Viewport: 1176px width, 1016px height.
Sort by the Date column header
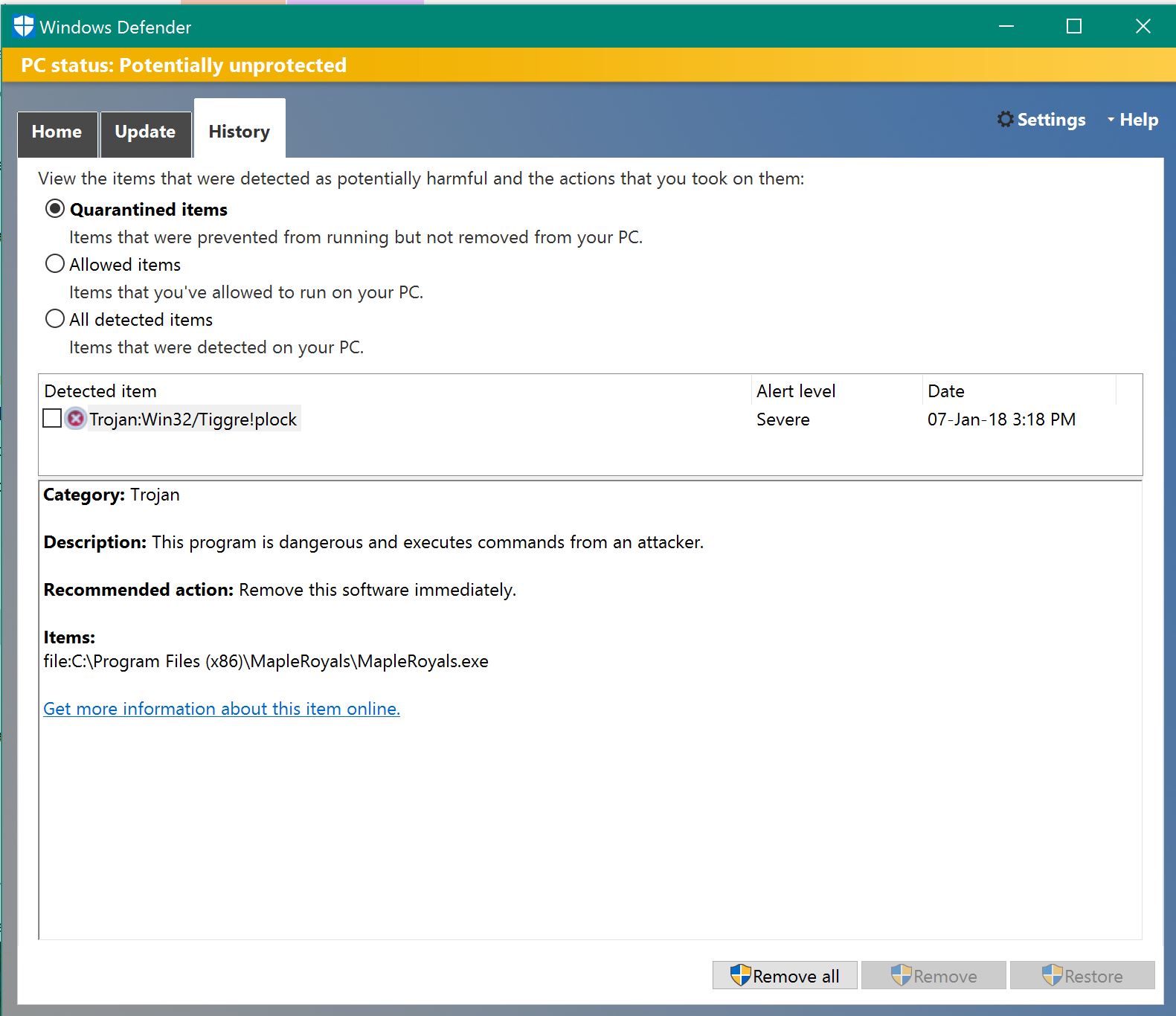point(1018,390)
